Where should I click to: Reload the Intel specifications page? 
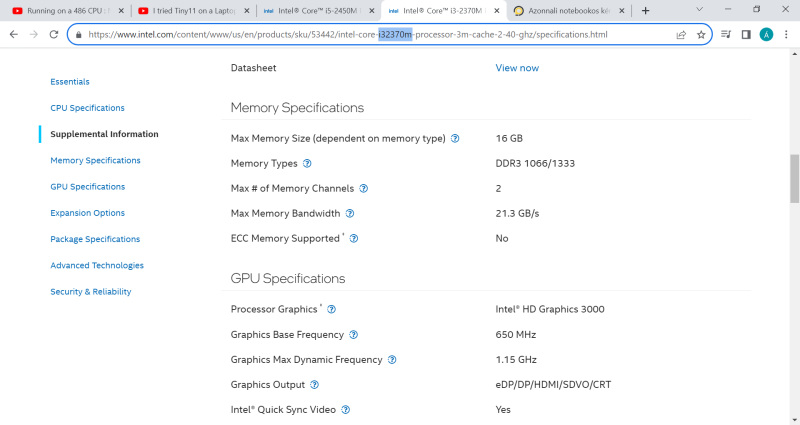pos(55,34)
